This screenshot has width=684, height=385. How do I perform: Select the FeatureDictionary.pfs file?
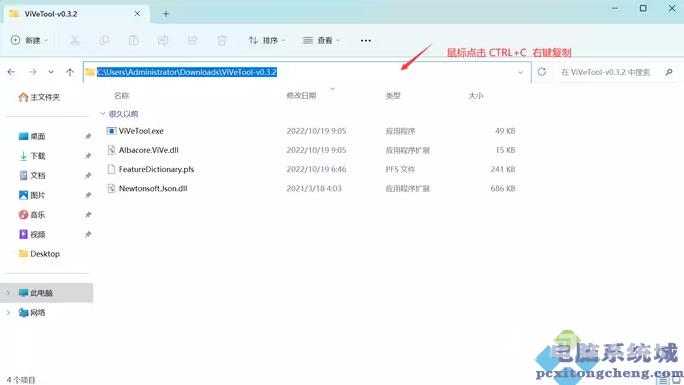coord(157,169)
